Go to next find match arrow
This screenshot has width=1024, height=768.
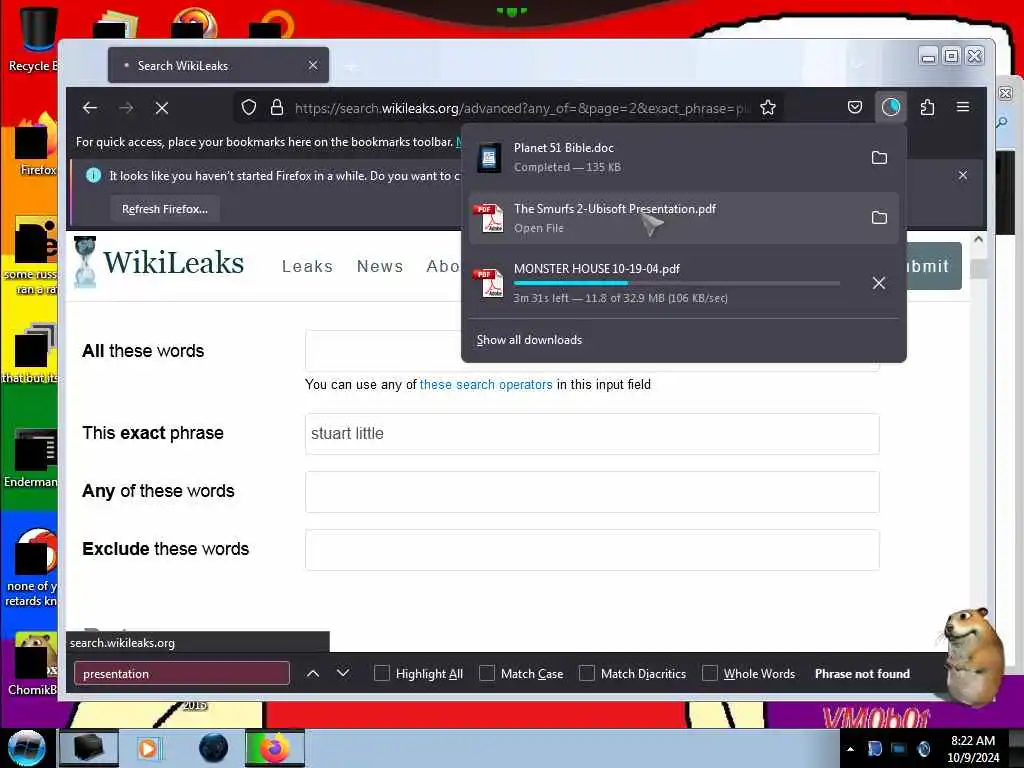tap(343, 673)
